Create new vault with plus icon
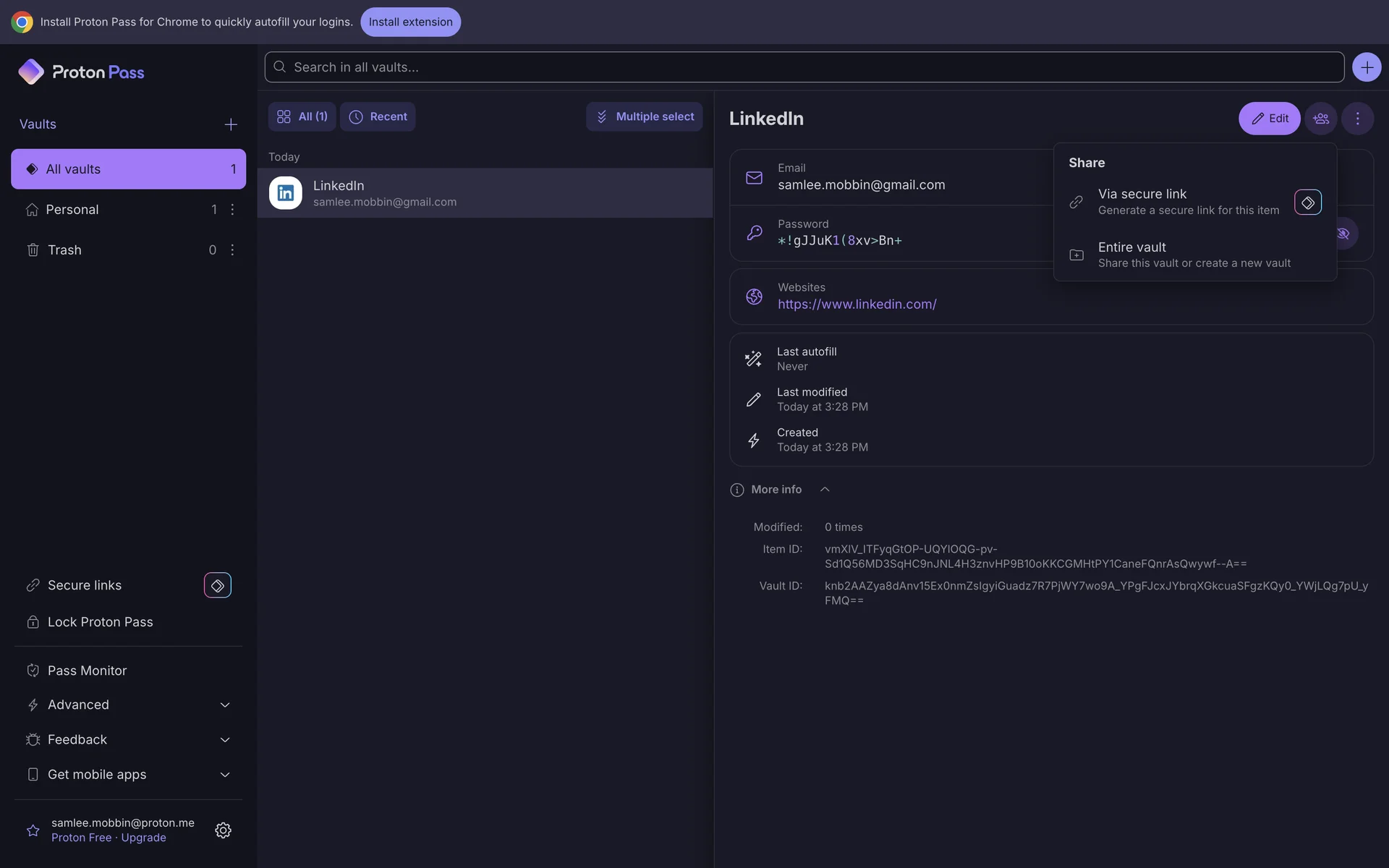The height and width of the screenshot is (868, 1389). (x=231, y=124)
